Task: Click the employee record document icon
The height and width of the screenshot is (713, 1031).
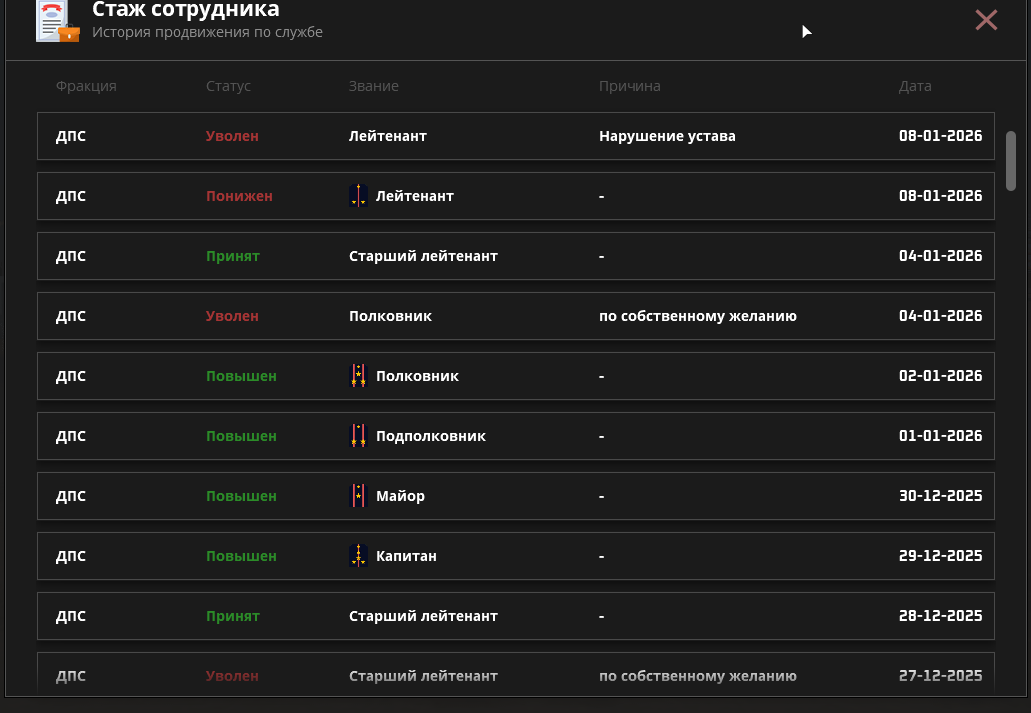Action: coord(57,21)
